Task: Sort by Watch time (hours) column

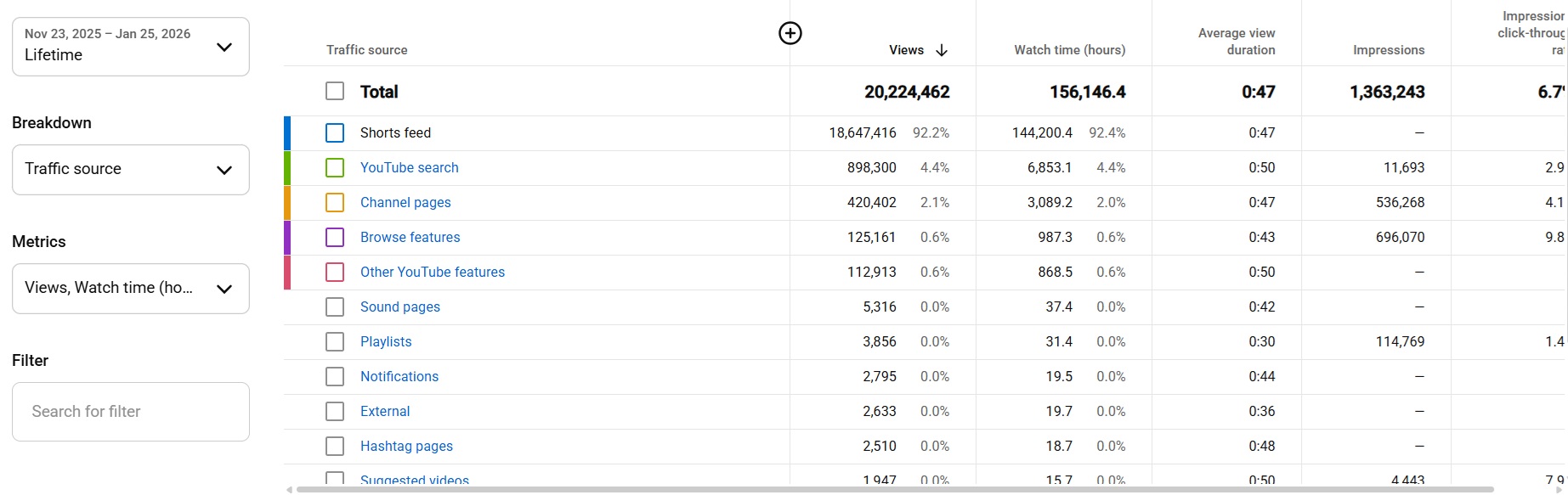Action: (1069, 50)
